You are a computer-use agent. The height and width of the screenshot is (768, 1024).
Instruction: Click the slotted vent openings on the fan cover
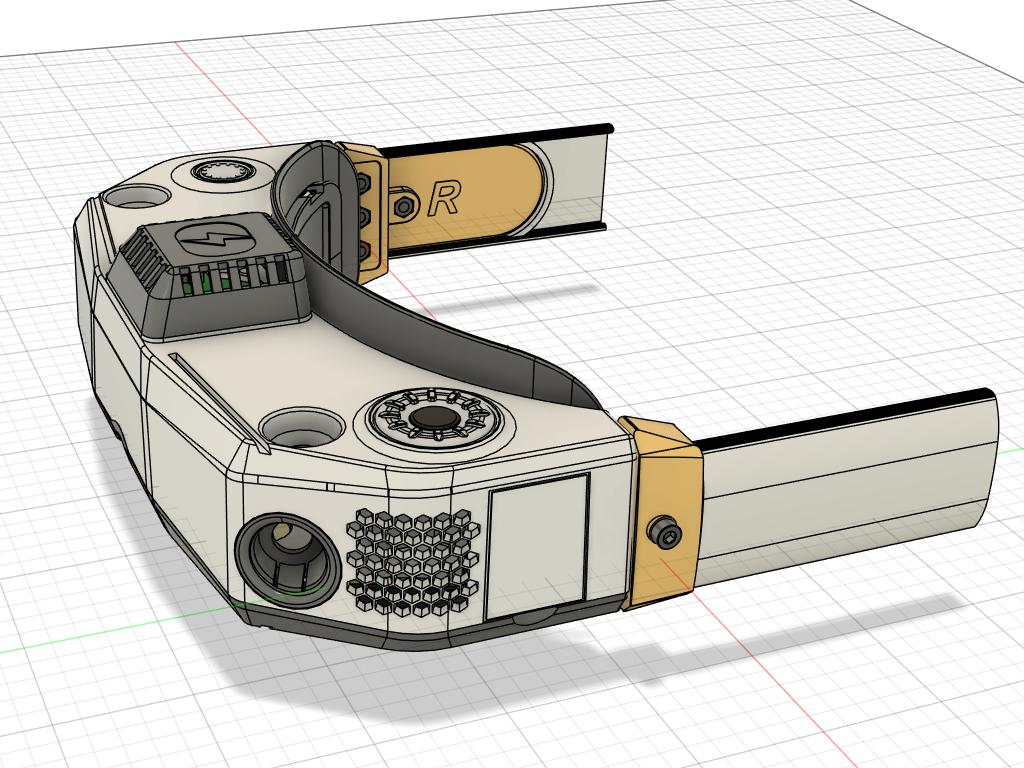point(234,276)
